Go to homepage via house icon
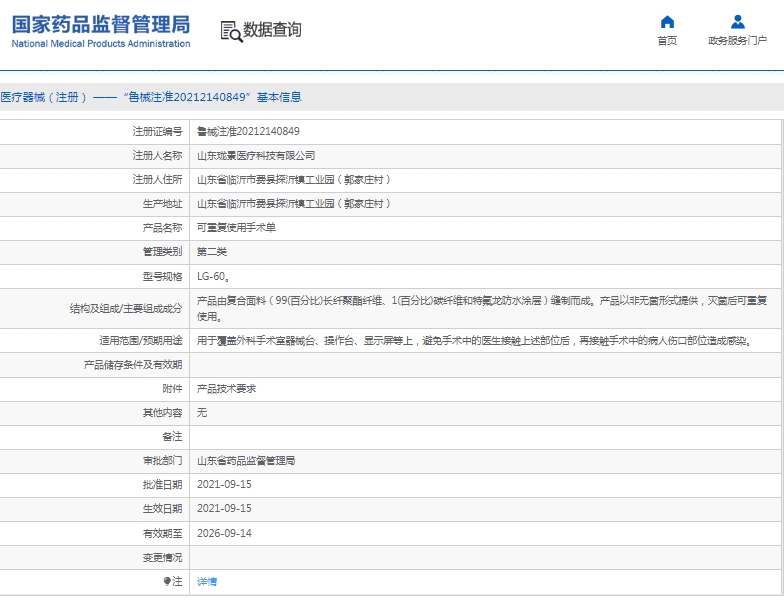Image resolution: width=784 pixels, height=600 pixels. (x=667, y=22)
